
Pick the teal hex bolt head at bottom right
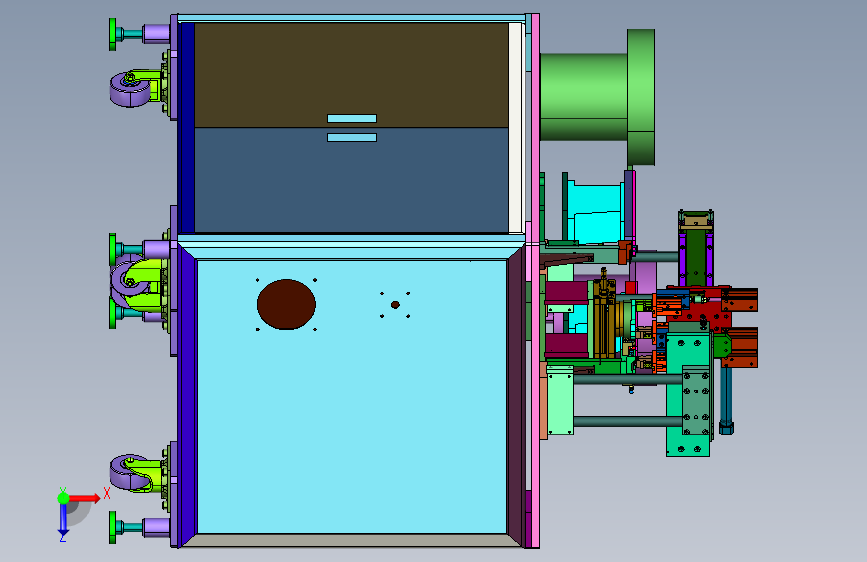coord(727,428)
